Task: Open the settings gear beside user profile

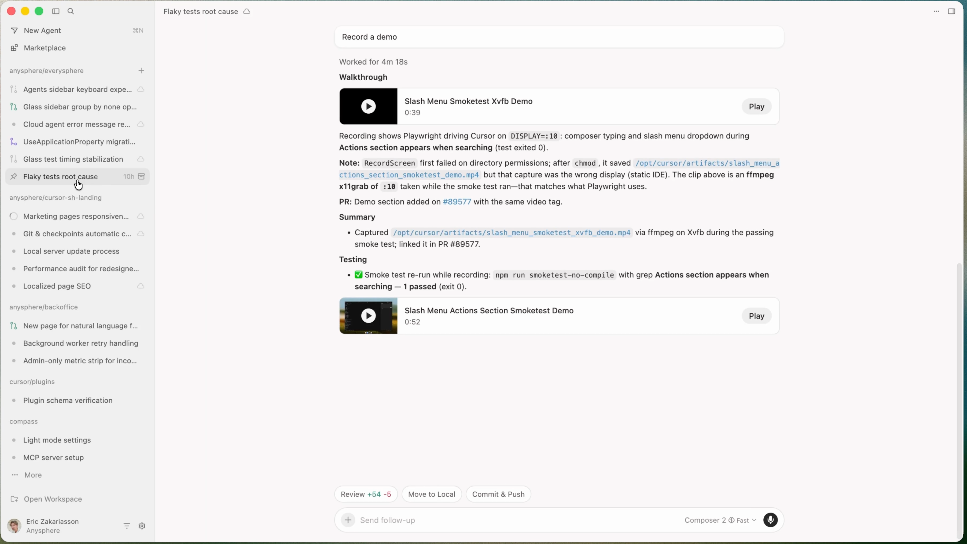Action: click(142, 526)
